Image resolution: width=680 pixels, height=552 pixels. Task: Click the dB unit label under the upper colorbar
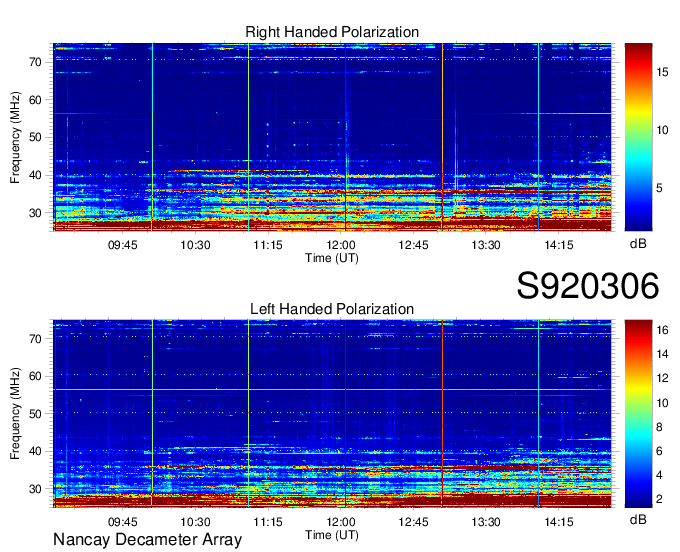pos(638,244)
